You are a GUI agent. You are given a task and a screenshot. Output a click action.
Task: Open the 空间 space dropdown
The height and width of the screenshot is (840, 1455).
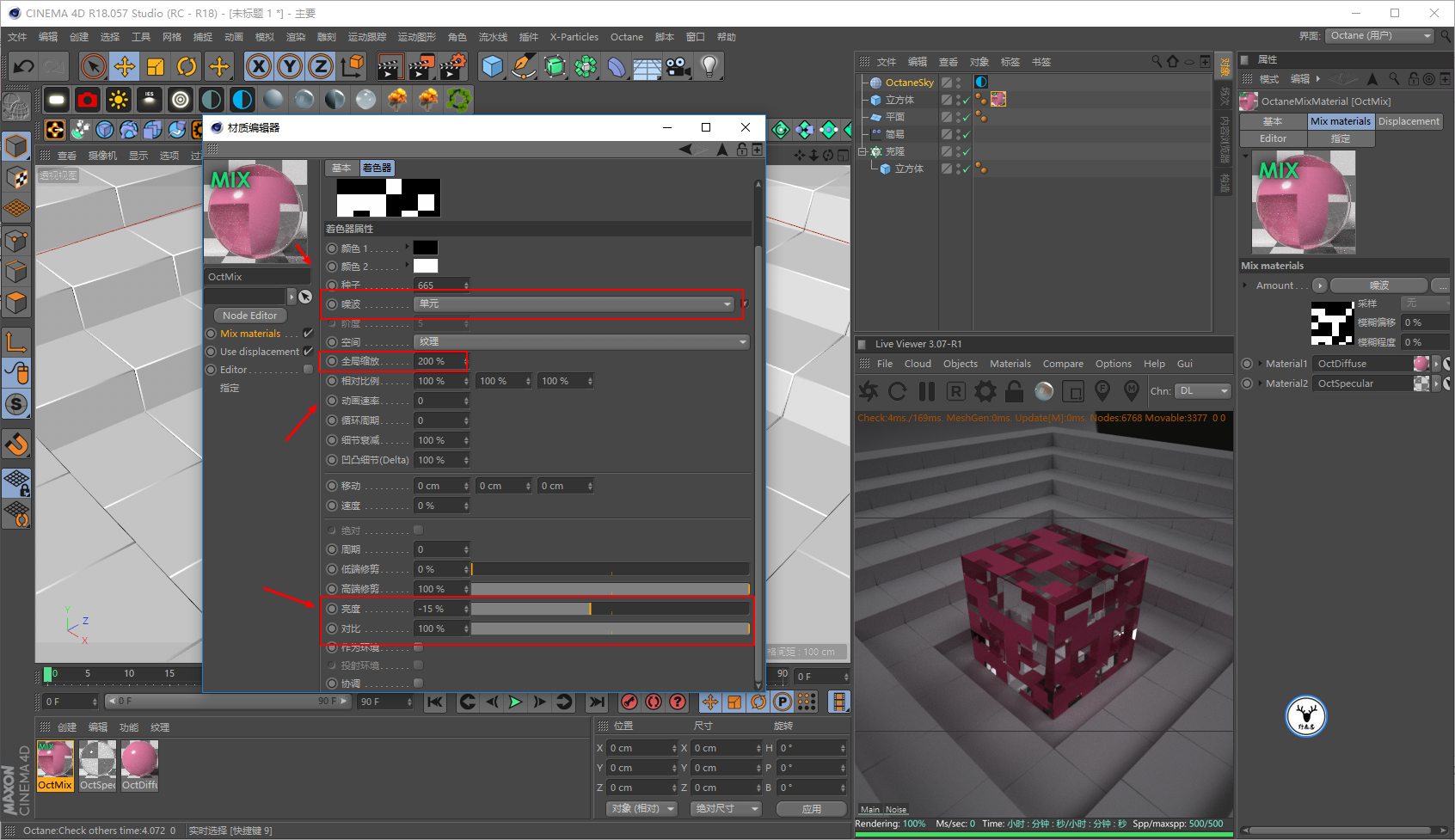coord(582,341)
